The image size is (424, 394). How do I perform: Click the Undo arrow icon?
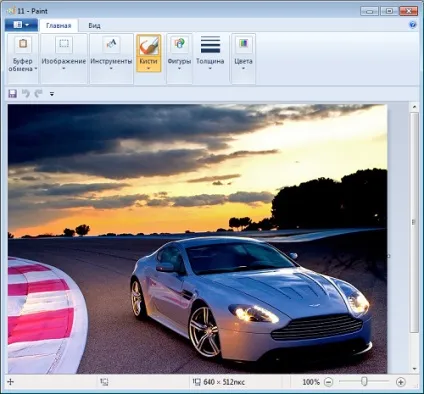point(26,94)
